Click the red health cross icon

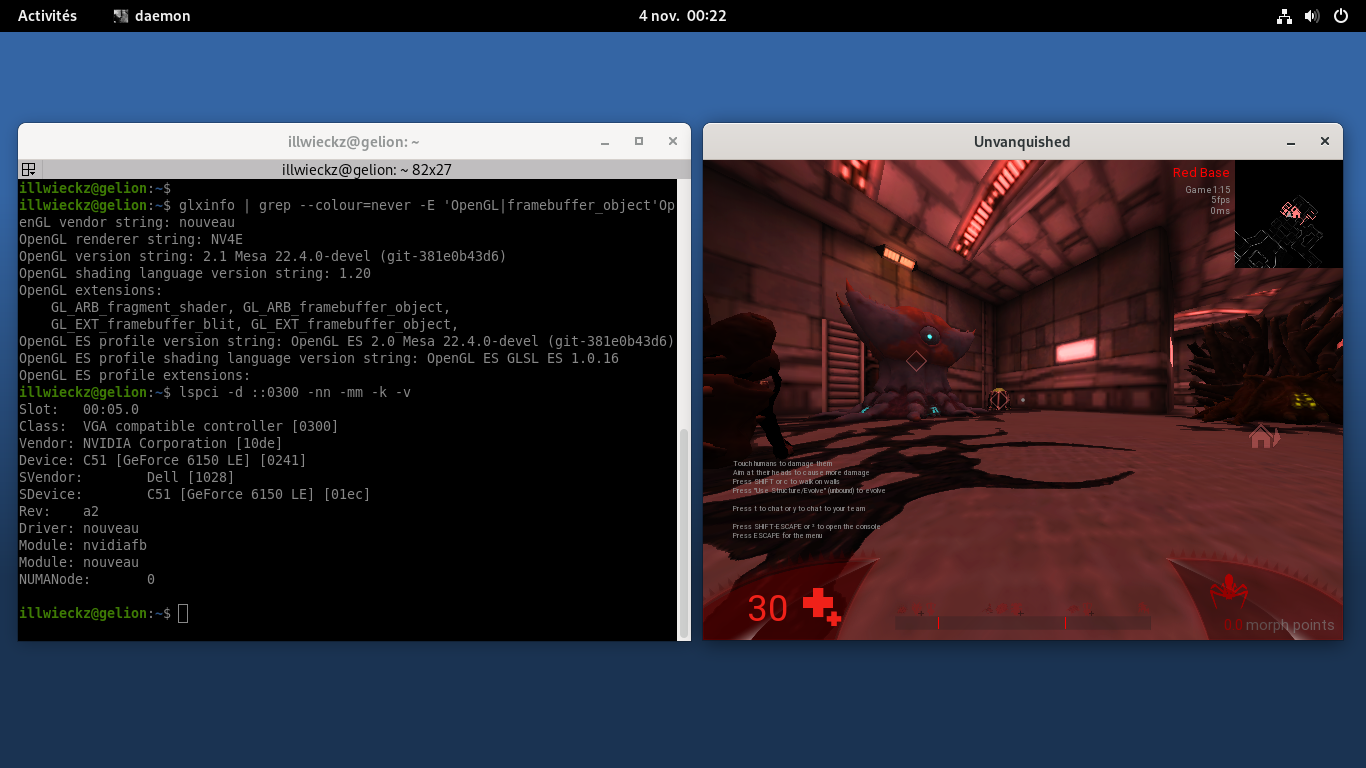(822, 606)
